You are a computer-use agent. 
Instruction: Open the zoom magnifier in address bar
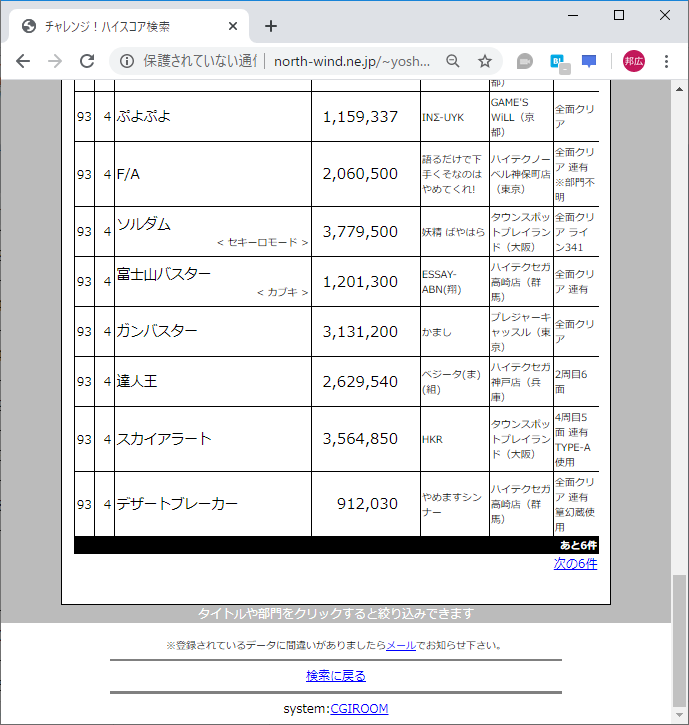click(453, 61)
